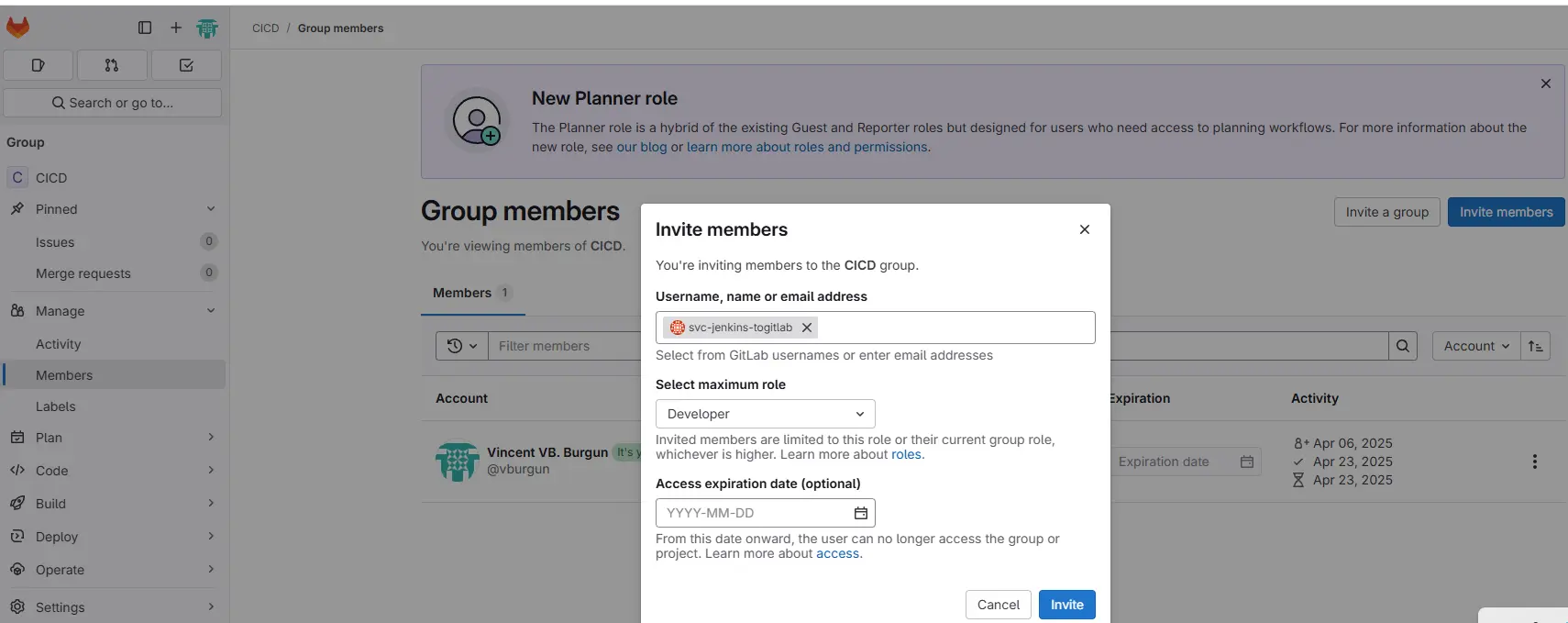The image size is (1568, 623).
Task: Open the Select maximum role Developer dropdown
Action: coord(766,414)
